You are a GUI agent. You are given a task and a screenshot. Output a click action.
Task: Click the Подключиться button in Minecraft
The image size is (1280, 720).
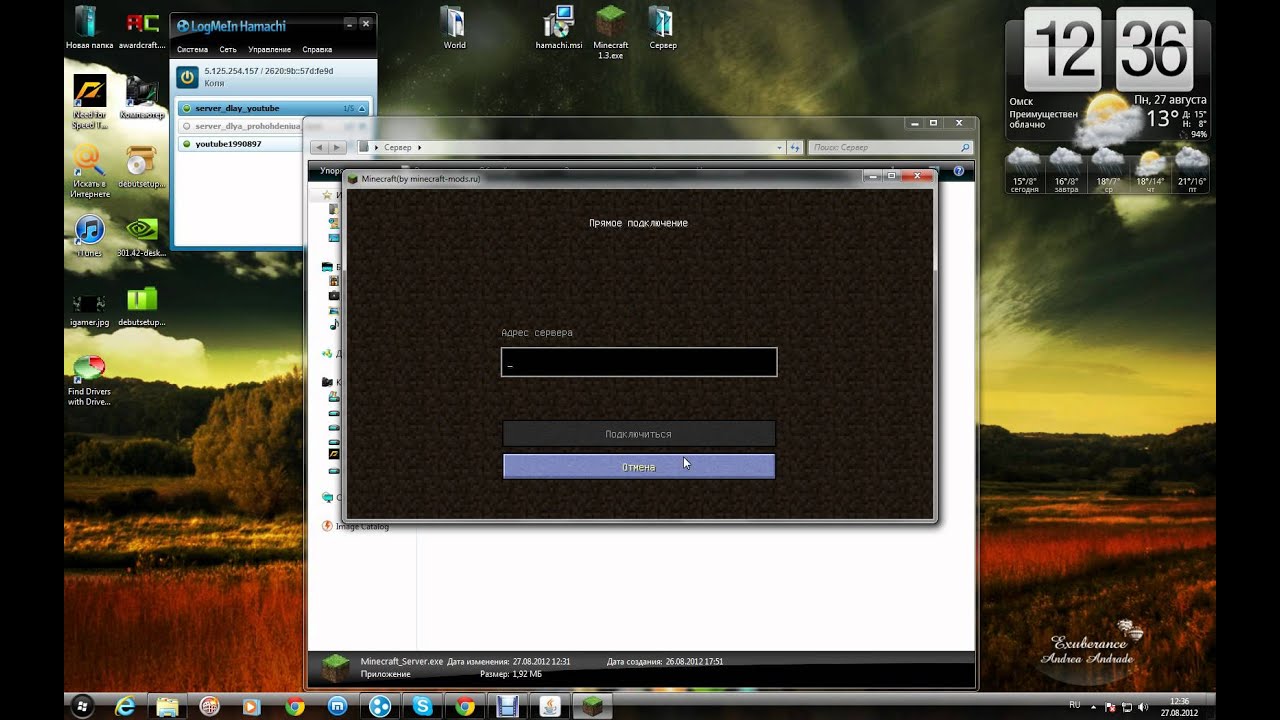639,434
